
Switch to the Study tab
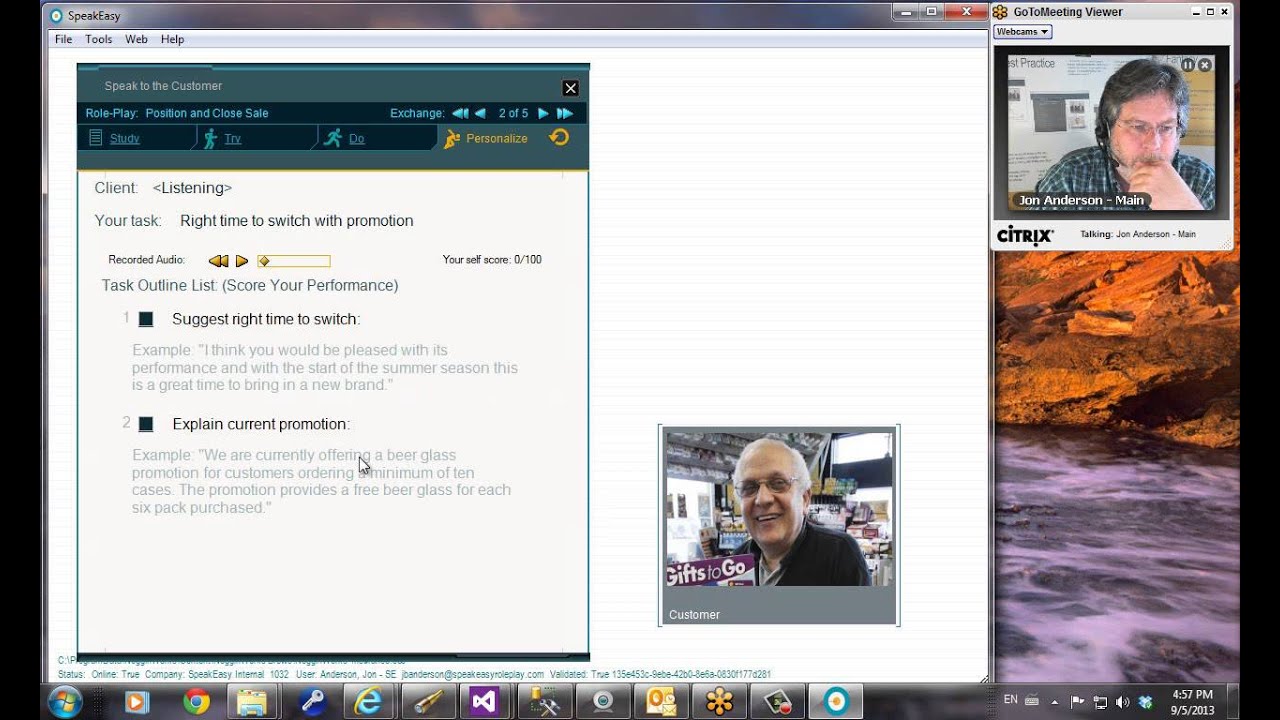[x=124, y=138]
